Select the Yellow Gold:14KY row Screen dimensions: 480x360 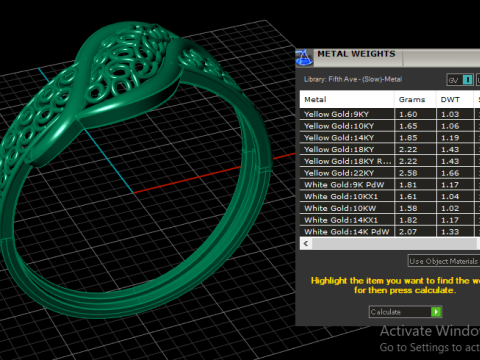coord(390,138)
